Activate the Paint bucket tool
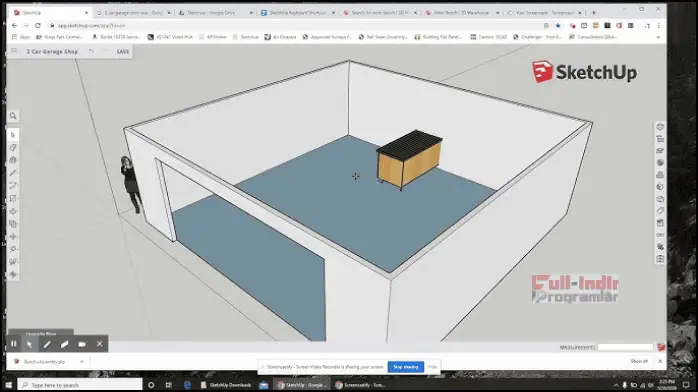Screen dimensions: 698x392 tap(13, 160)
